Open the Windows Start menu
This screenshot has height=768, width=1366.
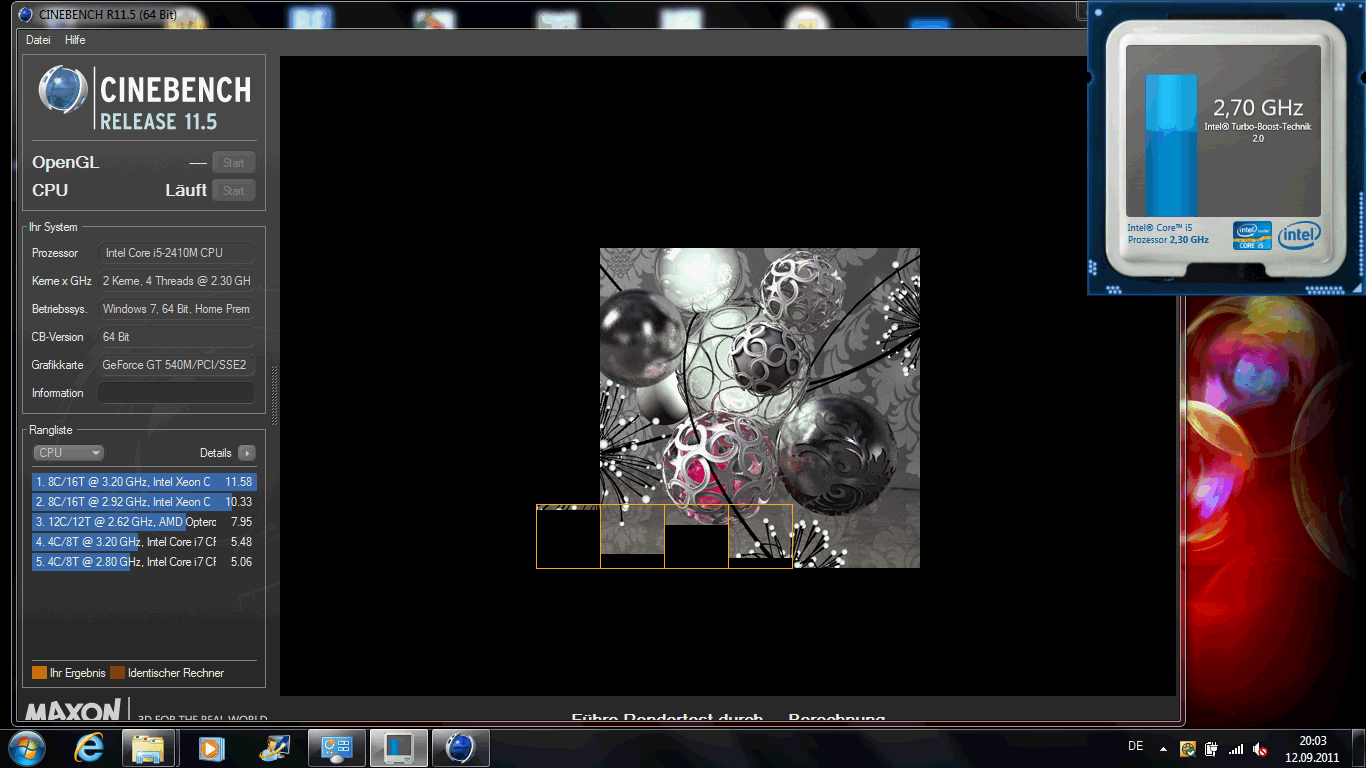[x=27, y=748]
